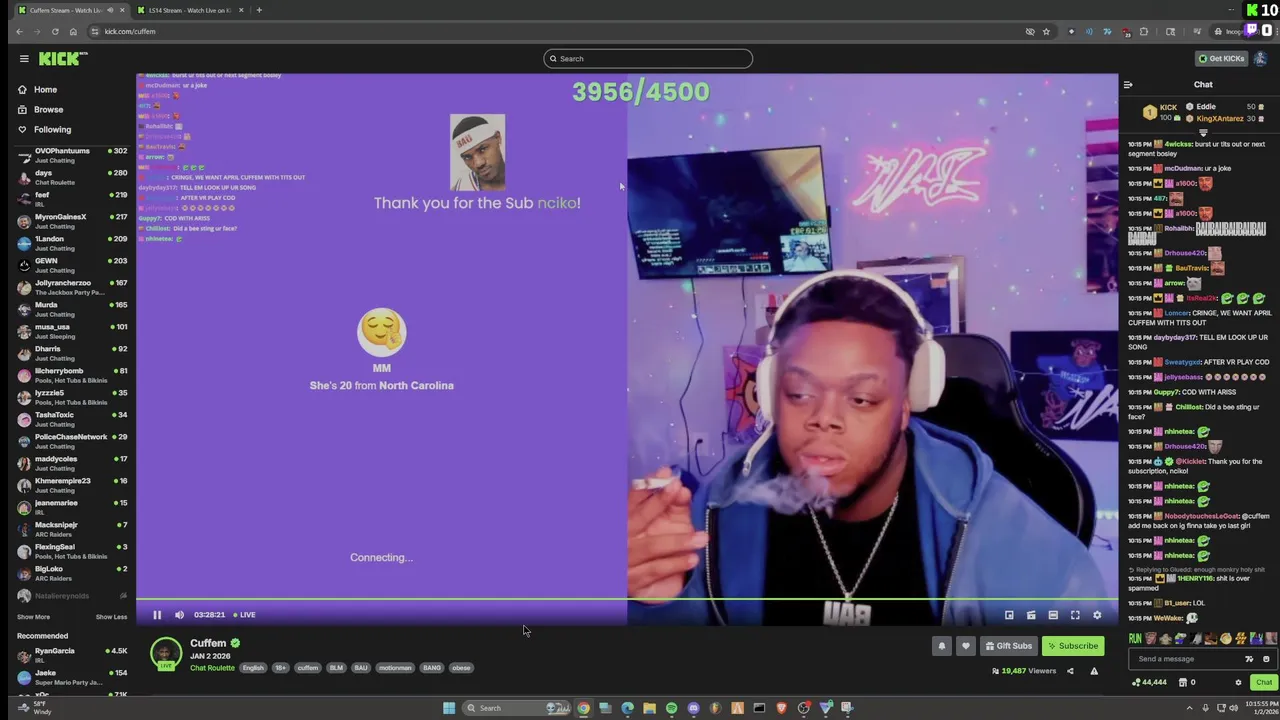Click Cuffem streamer avatar
Screen dimensions: 1280x720
166,653
